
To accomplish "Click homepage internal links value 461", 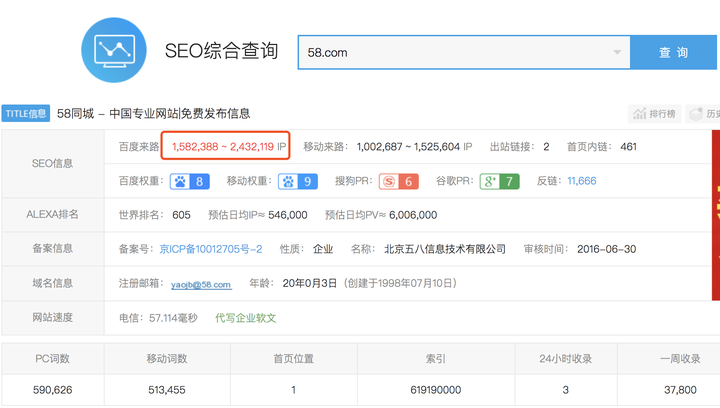I will pyautogui.click(x=629, y=146).
